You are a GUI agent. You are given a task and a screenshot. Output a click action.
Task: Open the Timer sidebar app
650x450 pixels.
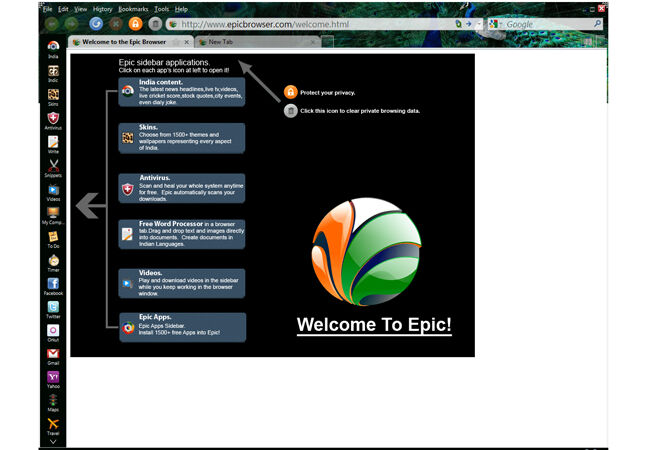click(x=53, y=263)
